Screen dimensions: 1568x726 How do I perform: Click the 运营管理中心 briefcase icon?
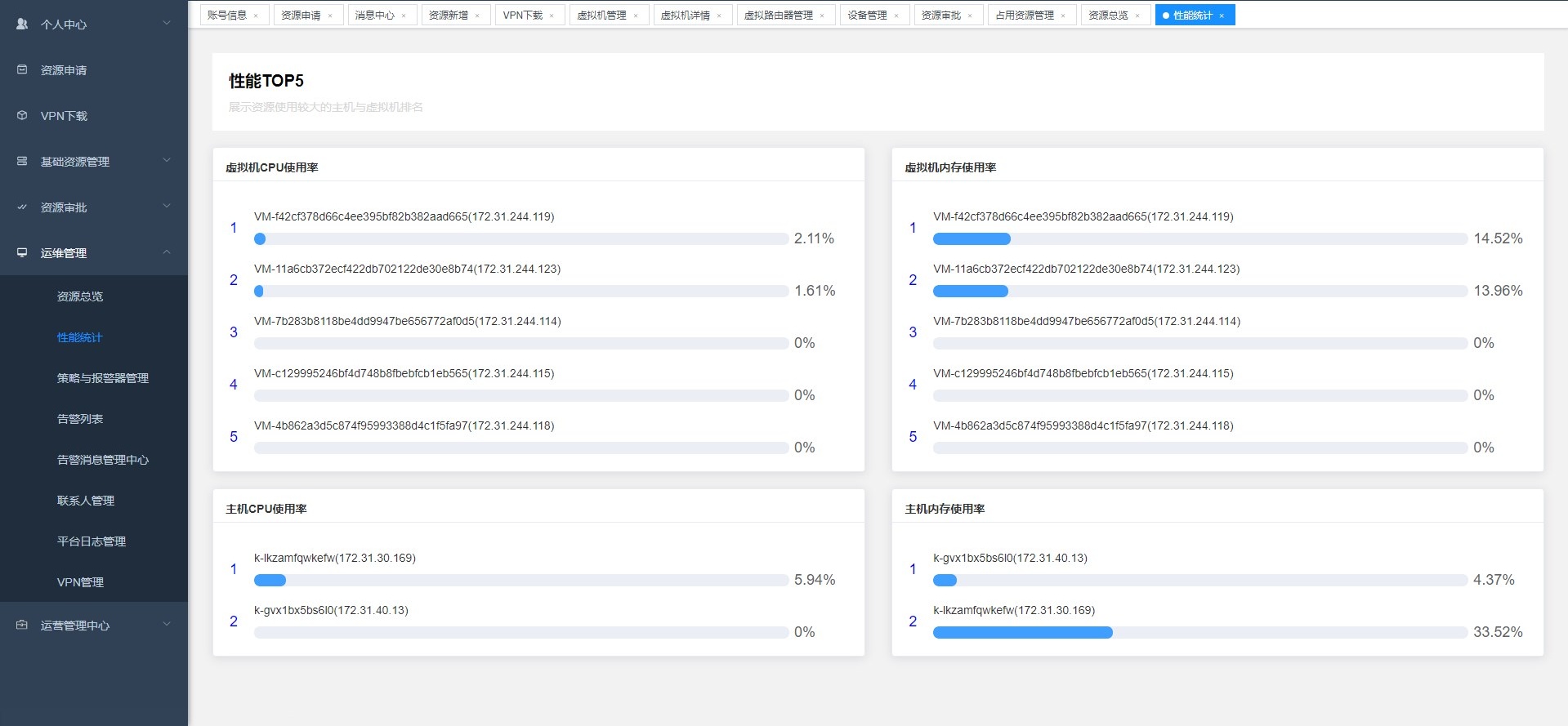point(22,626)
